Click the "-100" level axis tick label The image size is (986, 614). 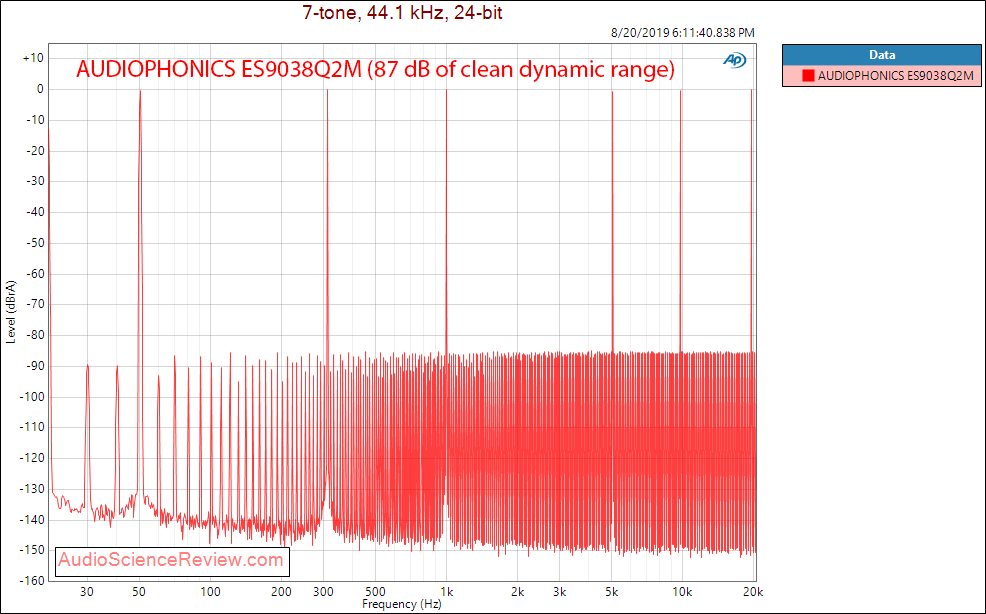coord(32,397)
